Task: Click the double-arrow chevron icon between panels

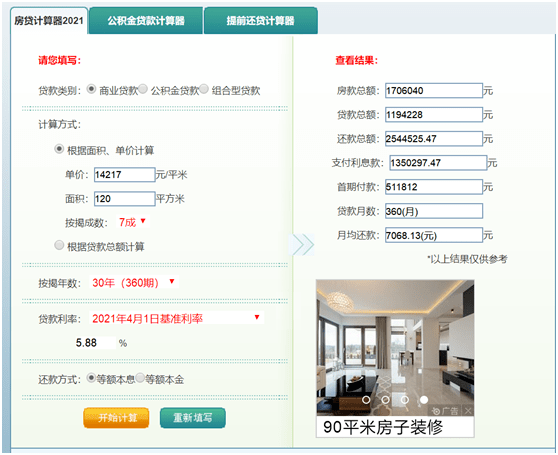Action: click(301, 244)
